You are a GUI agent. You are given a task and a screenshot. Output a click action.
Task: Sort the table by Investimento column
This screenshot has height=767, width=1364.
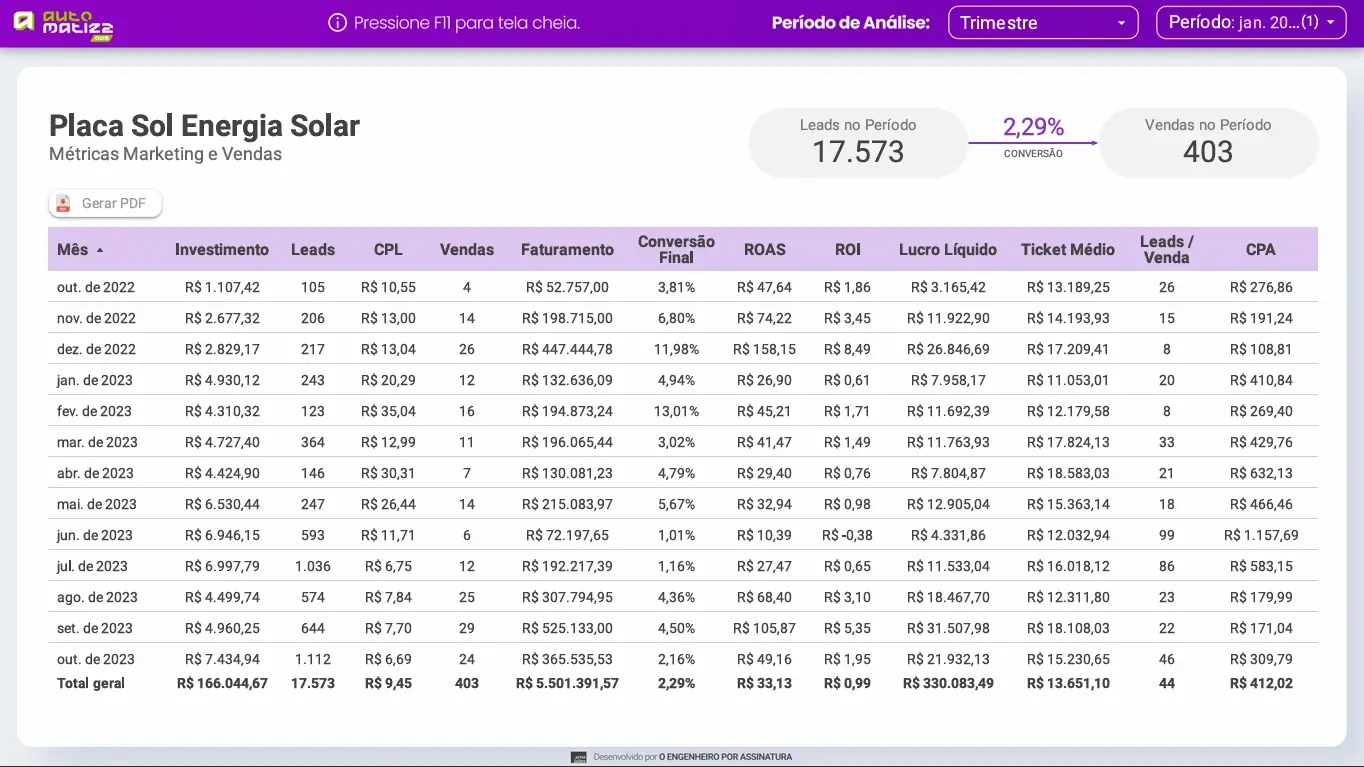click(x=222, y=249)
